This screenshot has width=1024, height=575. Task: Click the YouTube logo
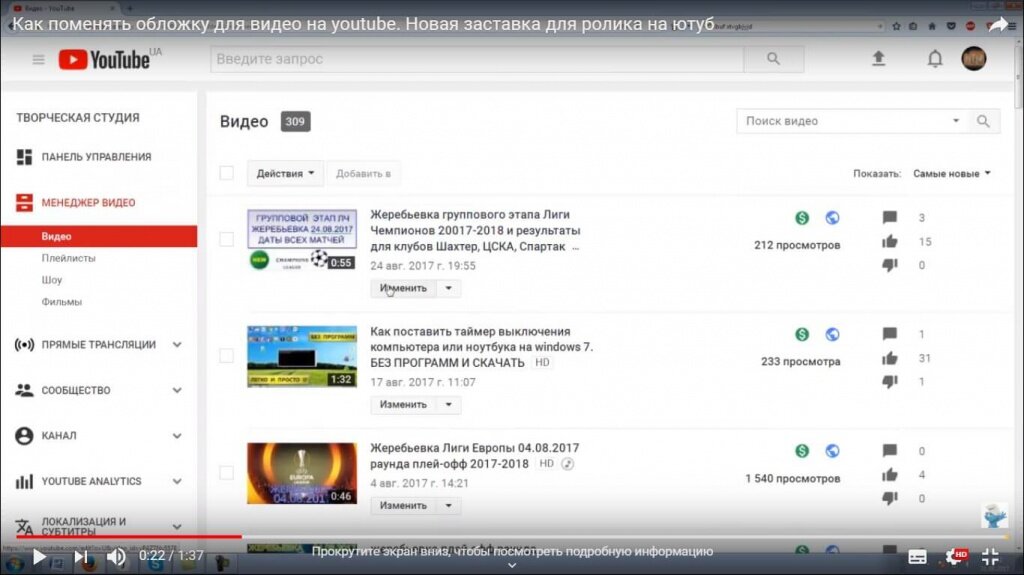tap(104, 59)
